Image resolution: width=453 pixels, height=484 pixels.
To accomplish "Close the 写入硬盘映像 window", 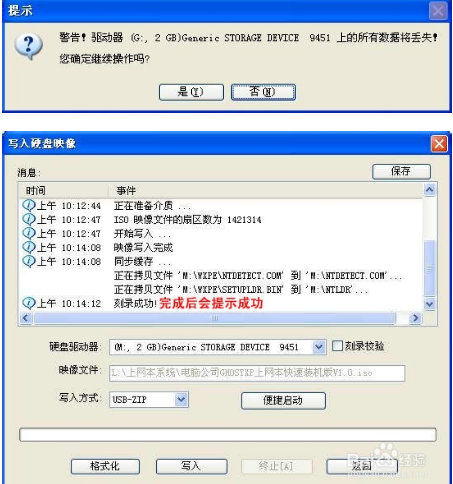I will 439,144.
